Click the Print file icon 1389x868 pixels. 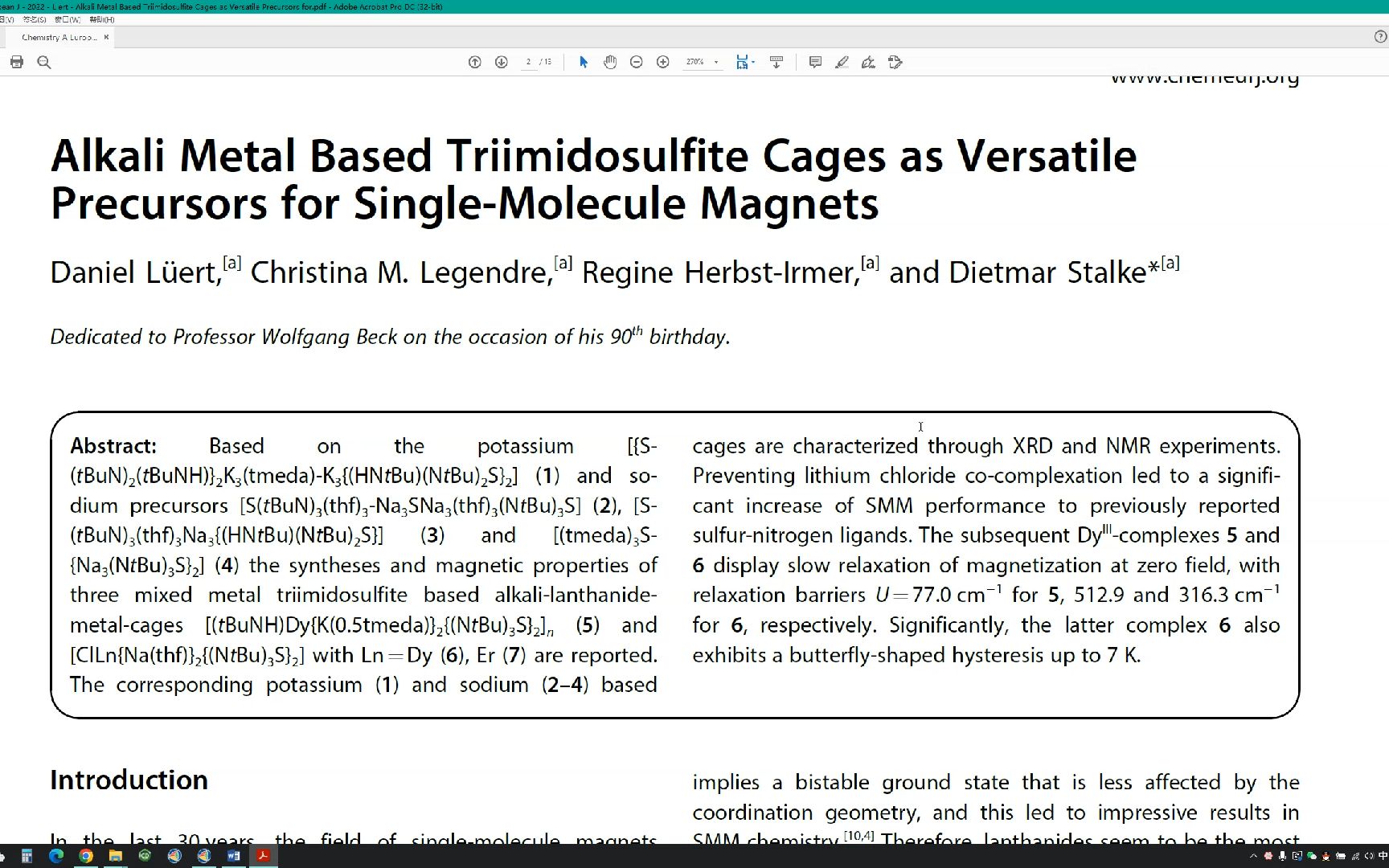tap(17, 62)
